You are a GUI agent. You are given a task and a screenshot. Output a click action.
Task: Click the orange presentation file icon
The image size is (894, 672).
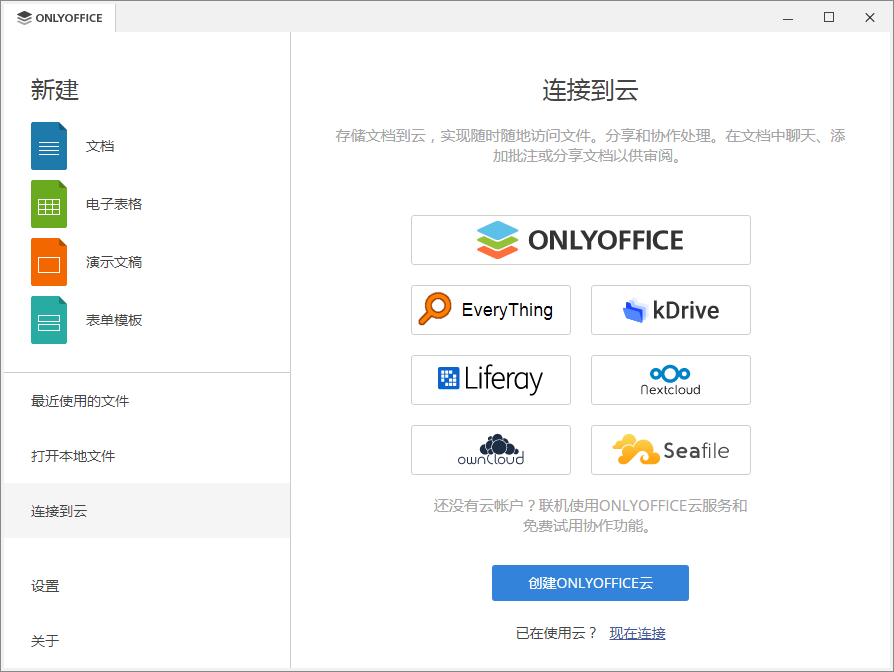pyautogui.click(x=49, y=262)
